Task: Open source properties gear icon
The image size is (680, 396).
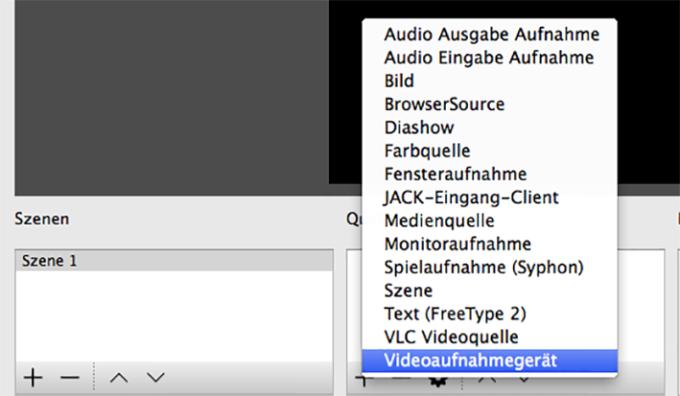Action: pyautogui.click(x=438, y=382)
